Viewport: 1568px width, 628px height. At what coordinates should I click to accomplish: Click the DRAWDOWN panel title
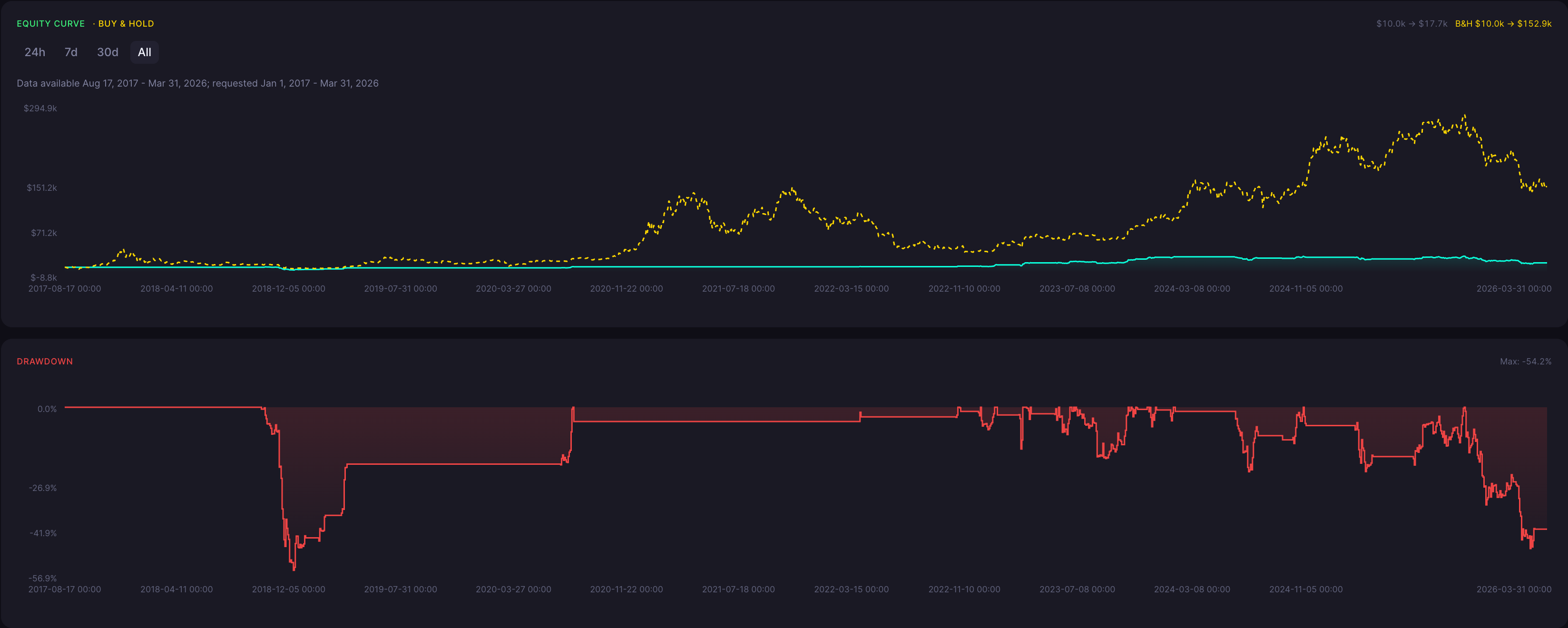tap(44, 362)
